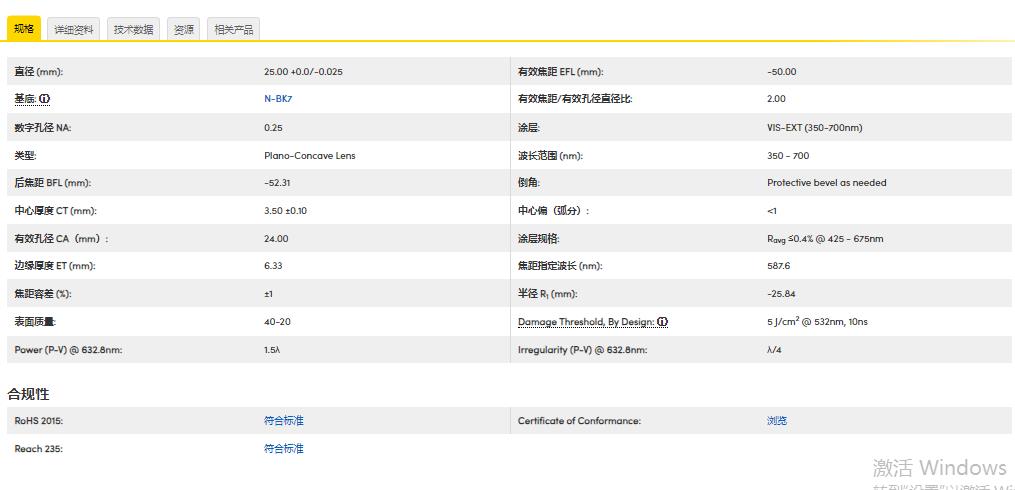Screen dimensions: 1015x490
Task: Click the 表面质量 label
Action: [36, 322]
